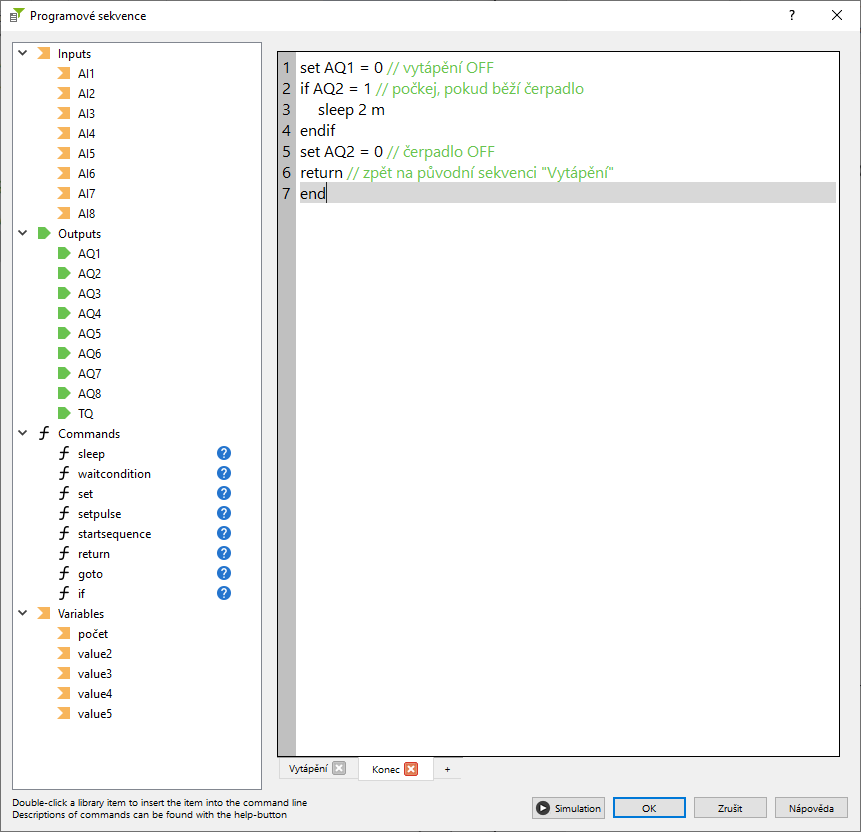Close the Vytápění tab using its X icon
Screen dimensions: 861x832
339,768
